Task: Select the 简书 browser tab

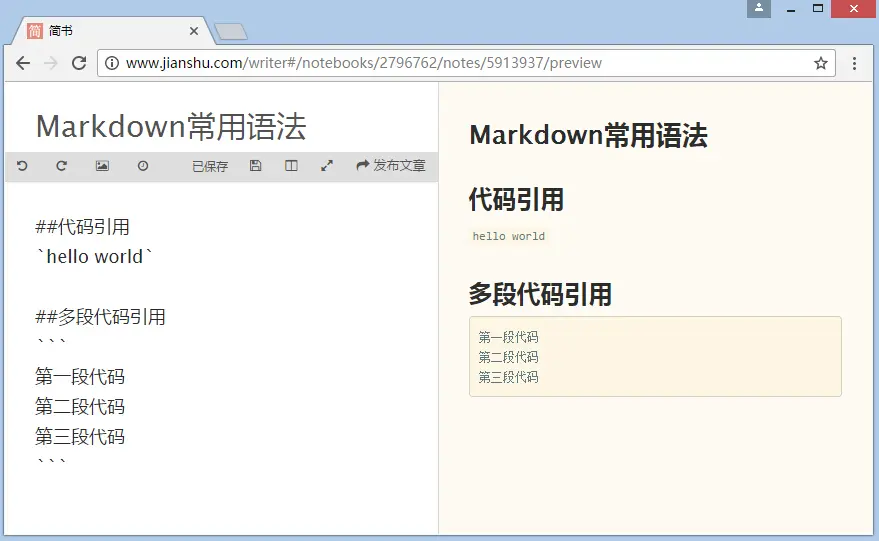Action: coord(113,31)
